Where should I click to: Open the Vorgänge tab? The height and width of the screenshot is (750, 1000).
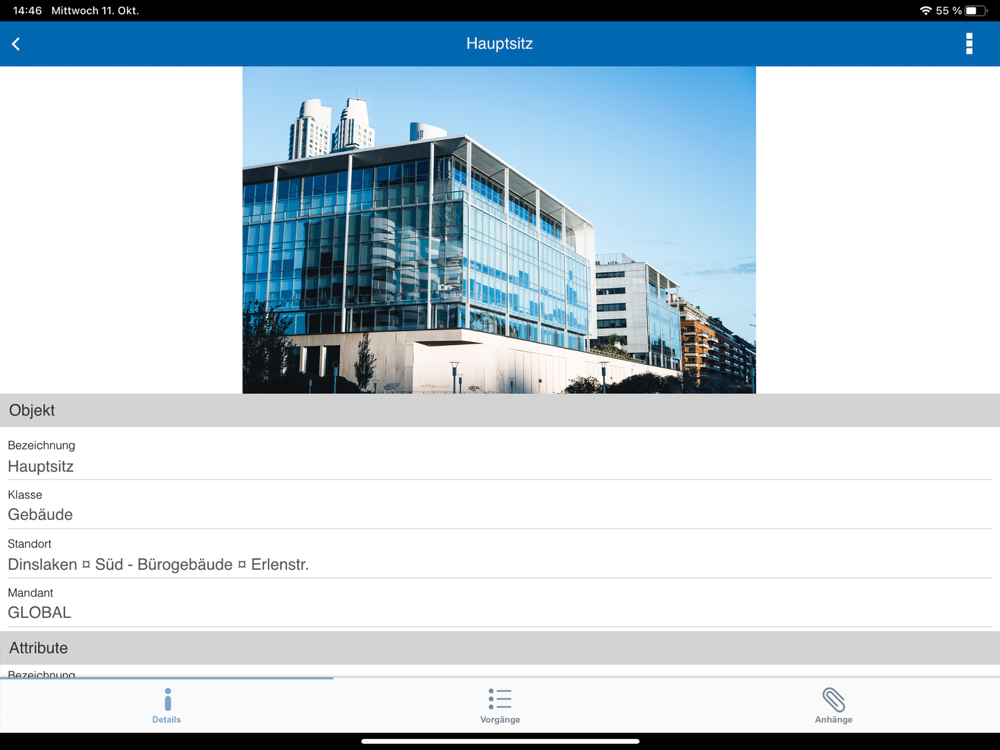pyautogui.click(x=500, y=705)
